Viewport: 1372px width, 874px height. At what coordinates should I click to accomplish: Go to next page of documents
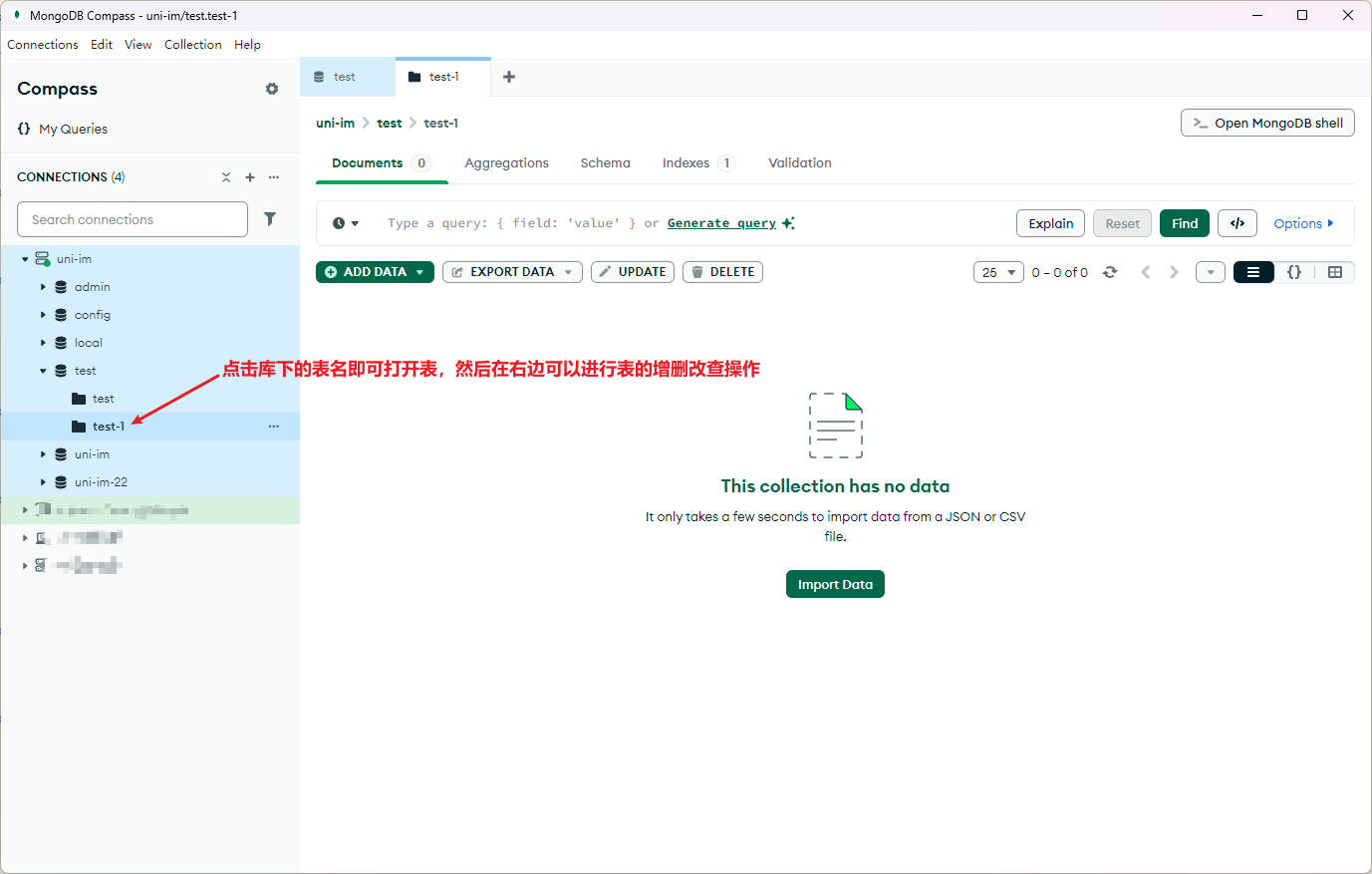point(1174,272)
